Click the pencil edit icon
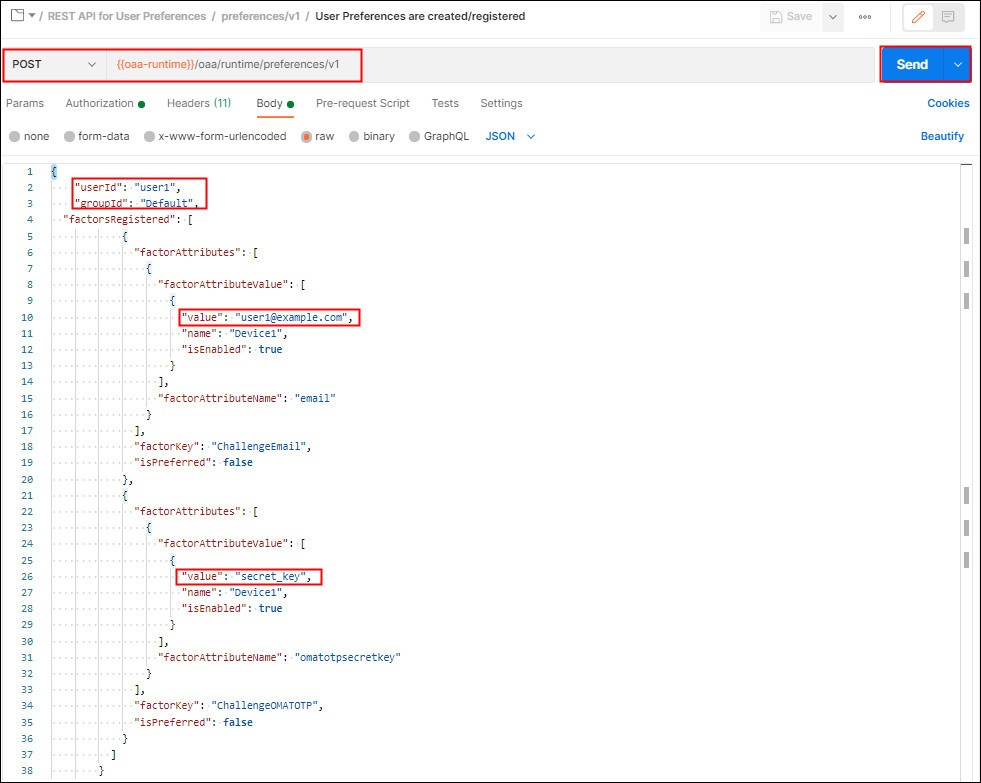This screenshot has width=981, height=783. click(x=918, y=17)
